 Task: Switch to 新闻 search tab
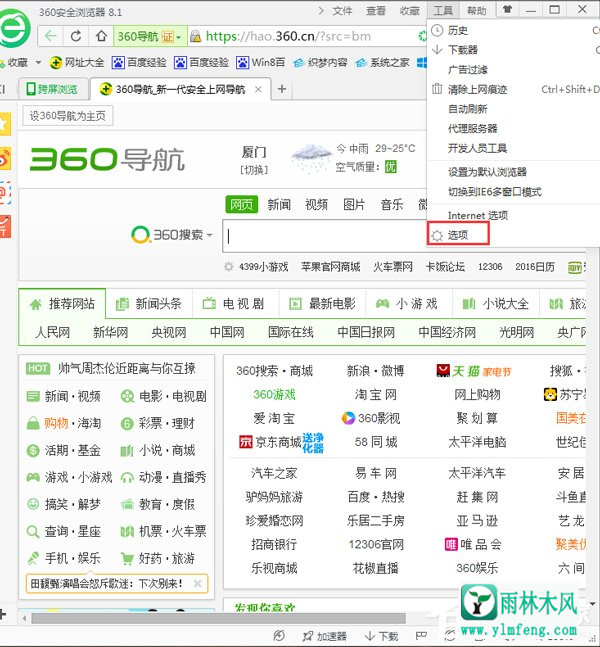tap(279, 204)
